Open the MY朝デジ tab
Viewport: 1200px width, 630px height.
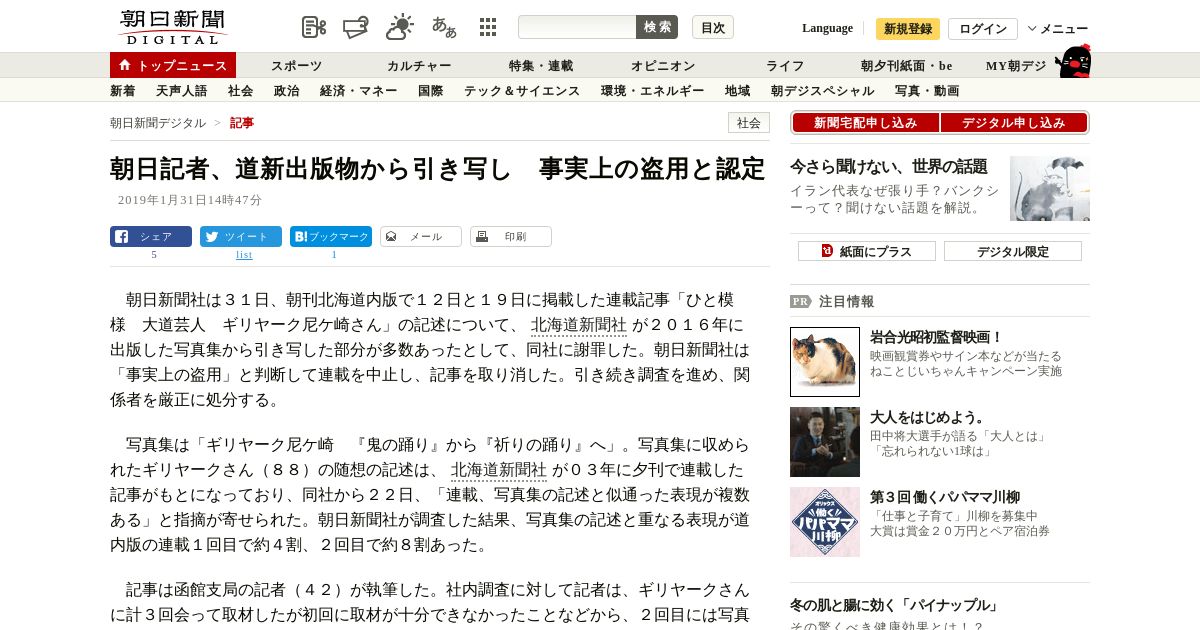tap(1016, 66)
